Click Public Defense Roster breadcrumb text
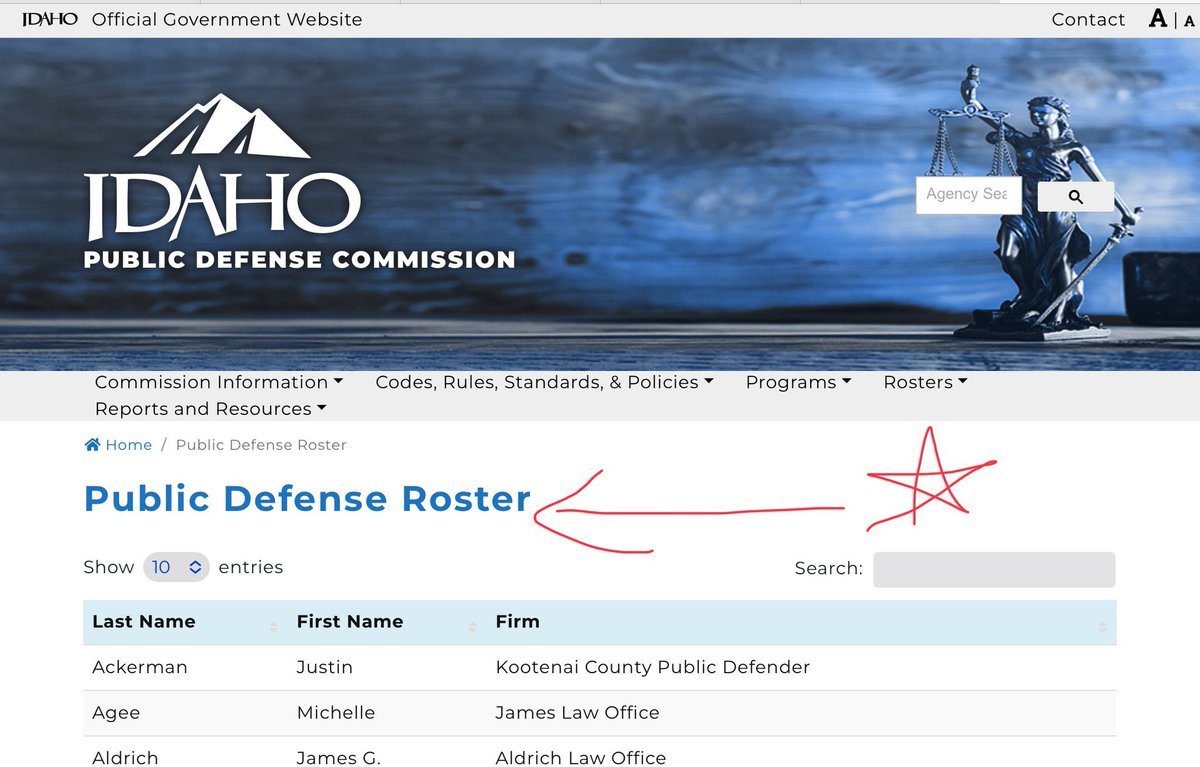Image resolution: width=1200 pixels, height=767 pixels. coord(261,445)
